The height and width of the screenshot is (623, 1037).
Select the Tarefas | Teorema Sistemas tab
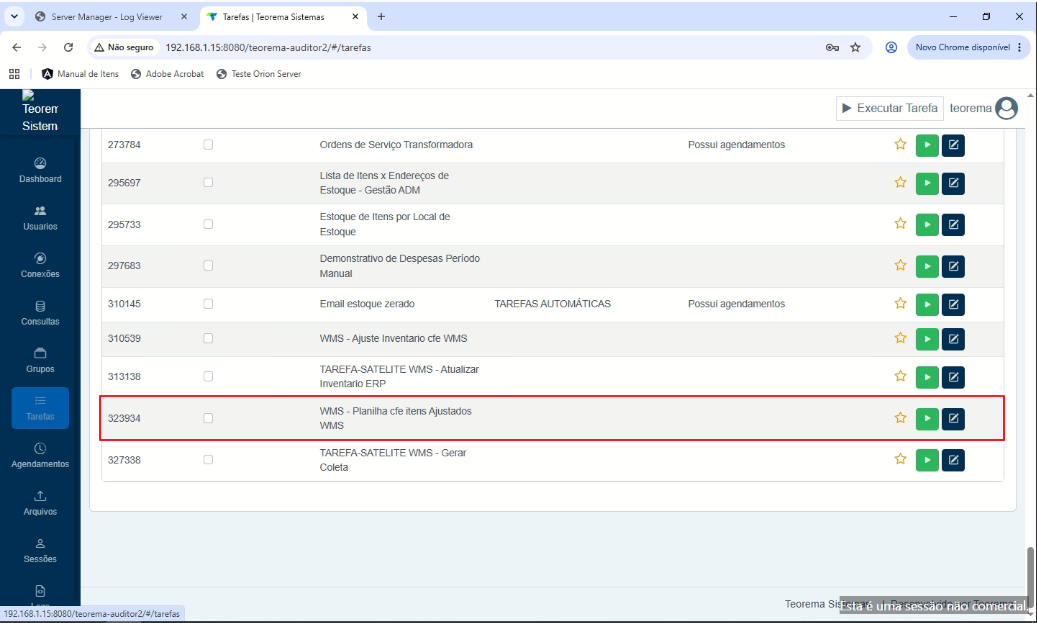[x=283, y=17]
